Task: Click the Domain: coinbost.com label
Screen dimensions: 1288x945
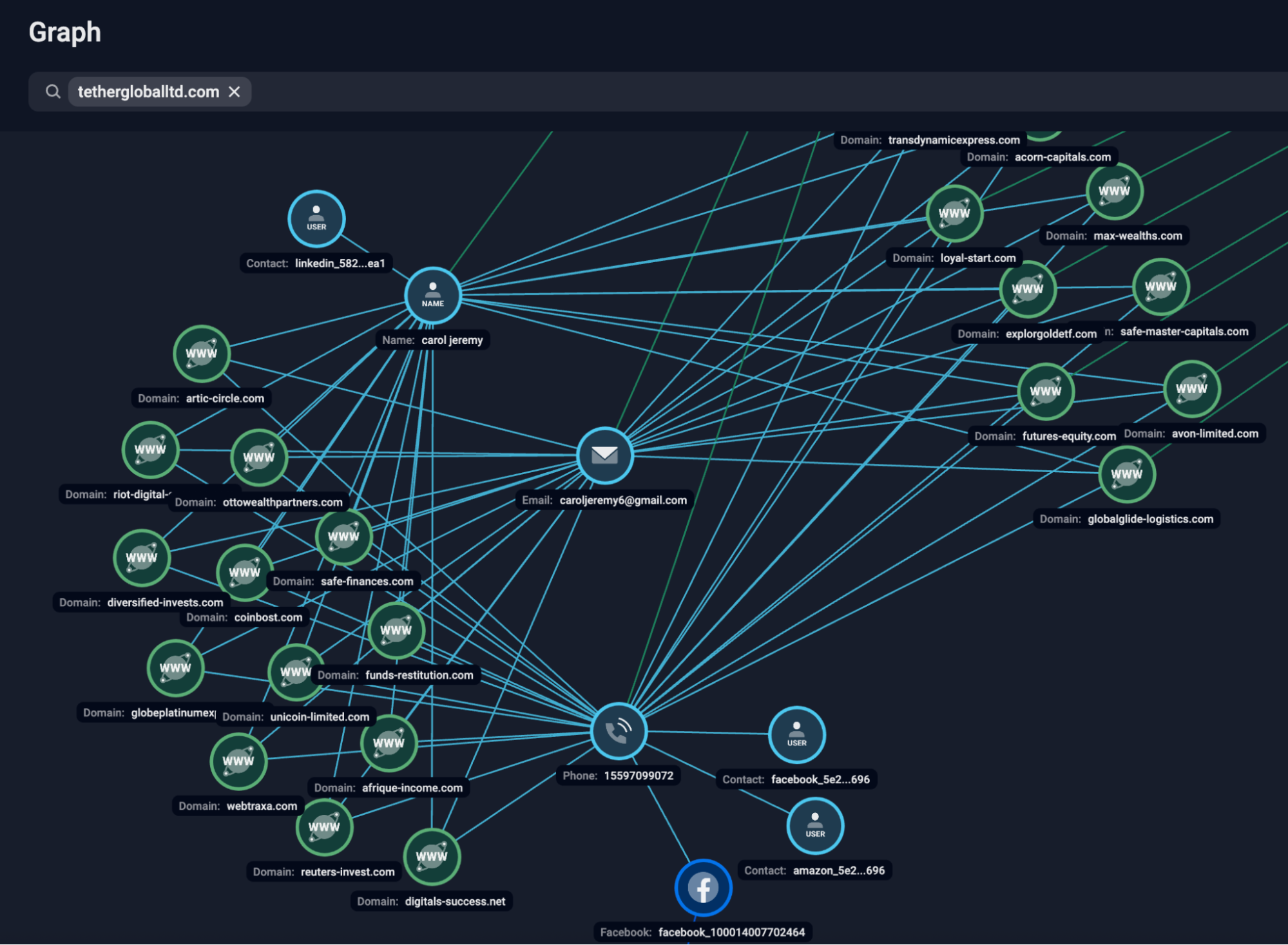Action: (244, 618)
